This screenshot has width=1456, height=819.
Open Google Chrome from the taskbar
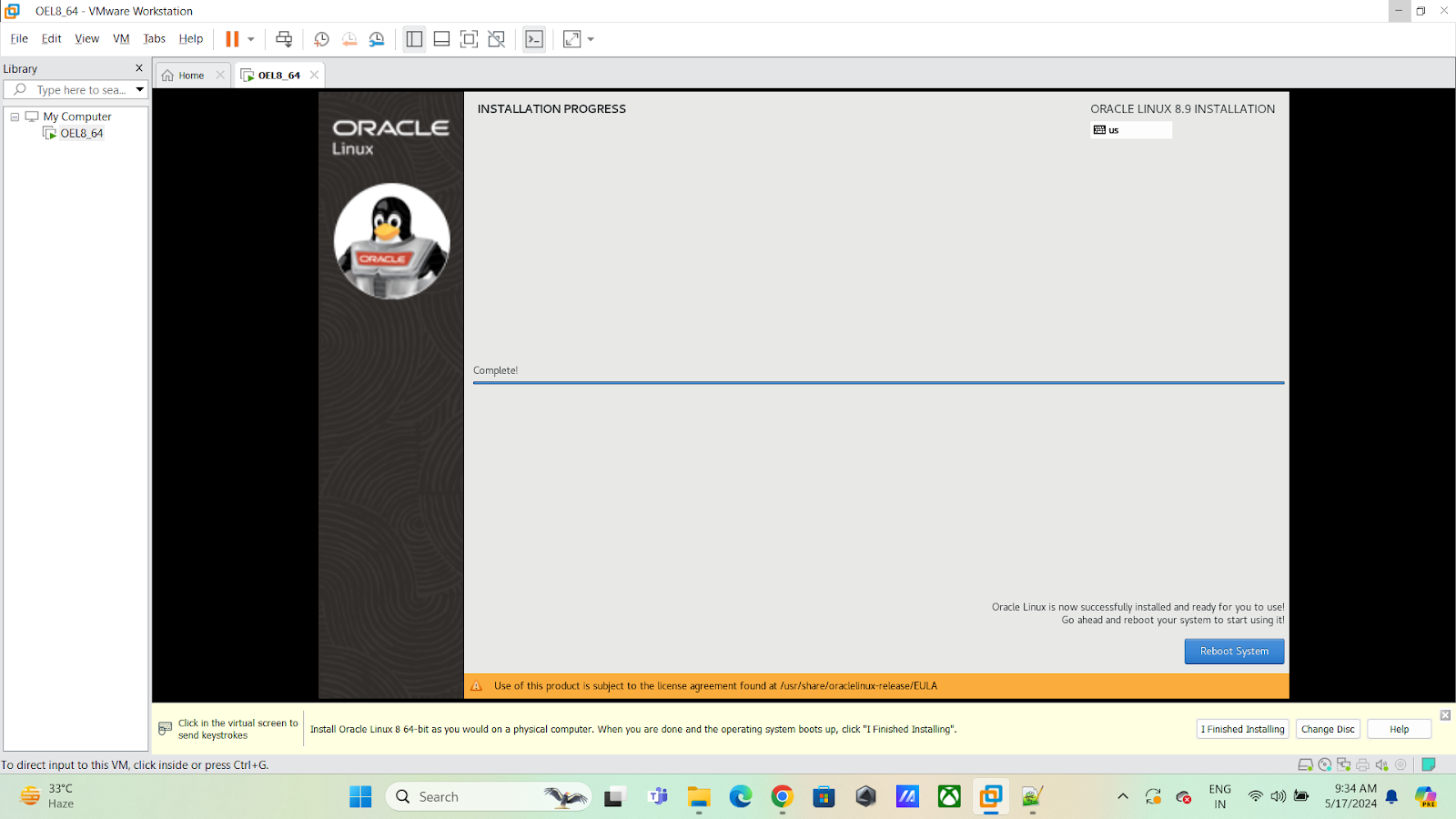coord(783,797)
